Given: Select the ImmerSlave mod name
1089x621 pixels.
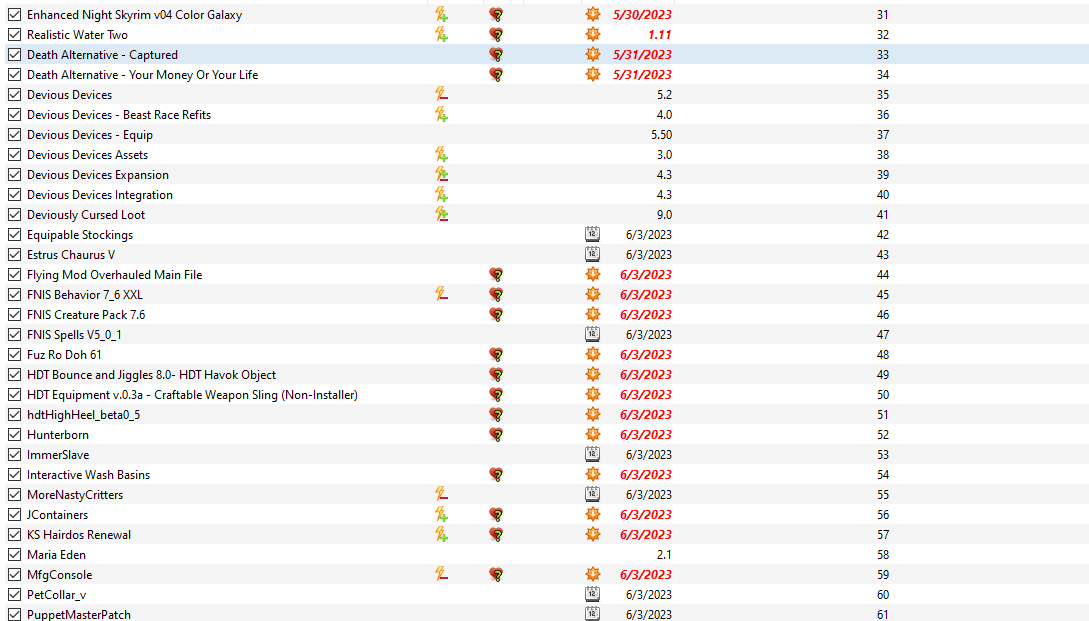Looking at the screenshot, I should coord(58,454).
